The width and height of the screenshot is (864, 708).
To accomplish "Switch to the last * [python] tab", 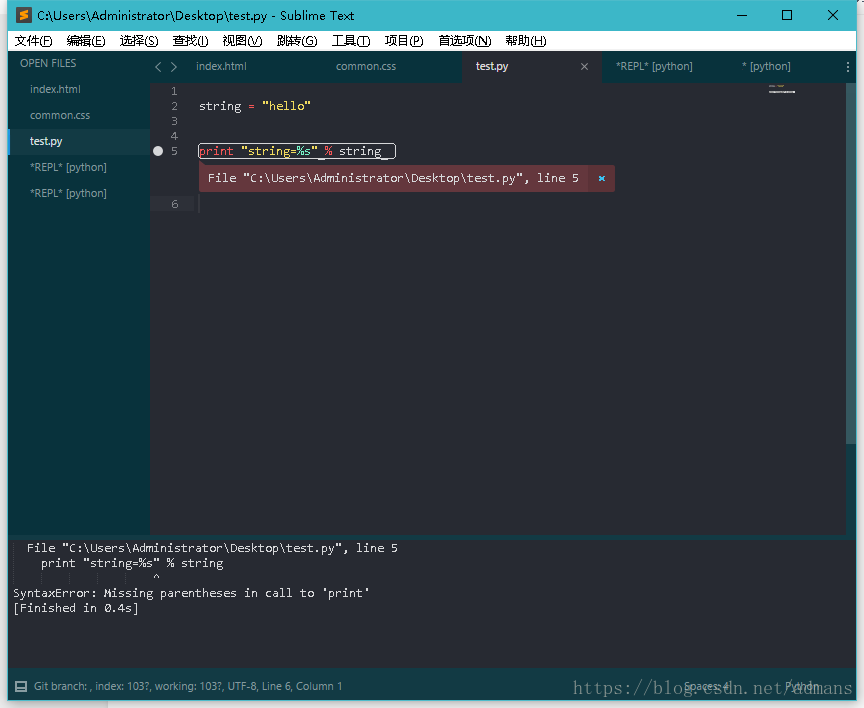I will coord(766,66).
